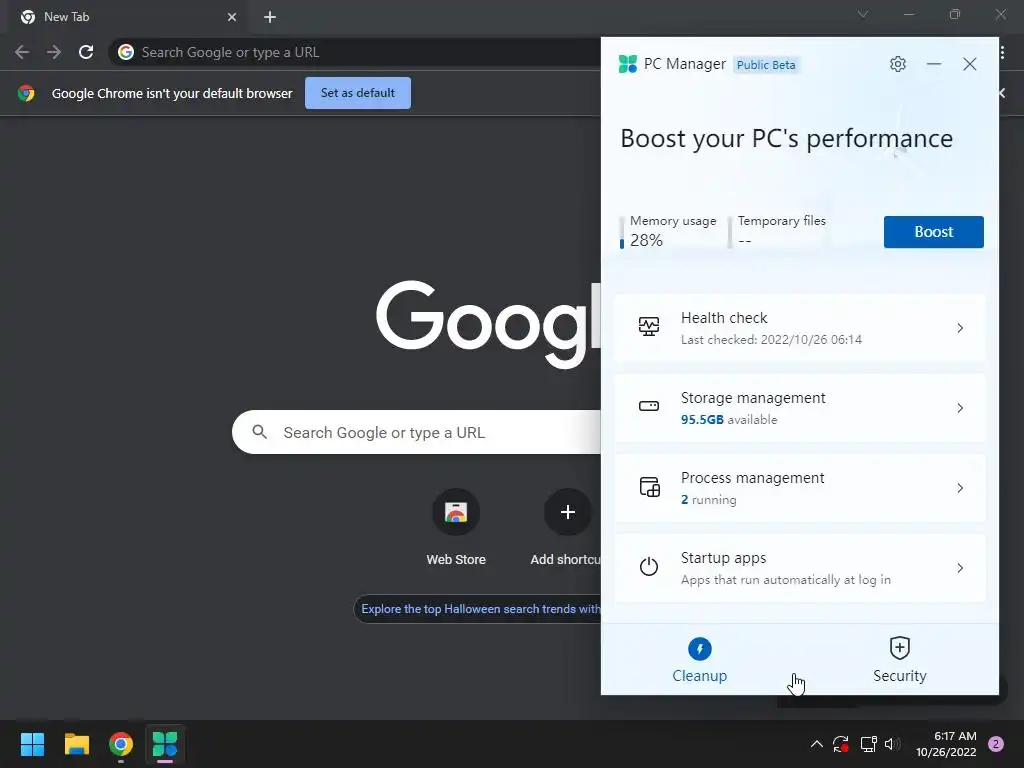Expand Process management chevron
Viewport: 1024px width, 768px height.
[x=960, y=488]
